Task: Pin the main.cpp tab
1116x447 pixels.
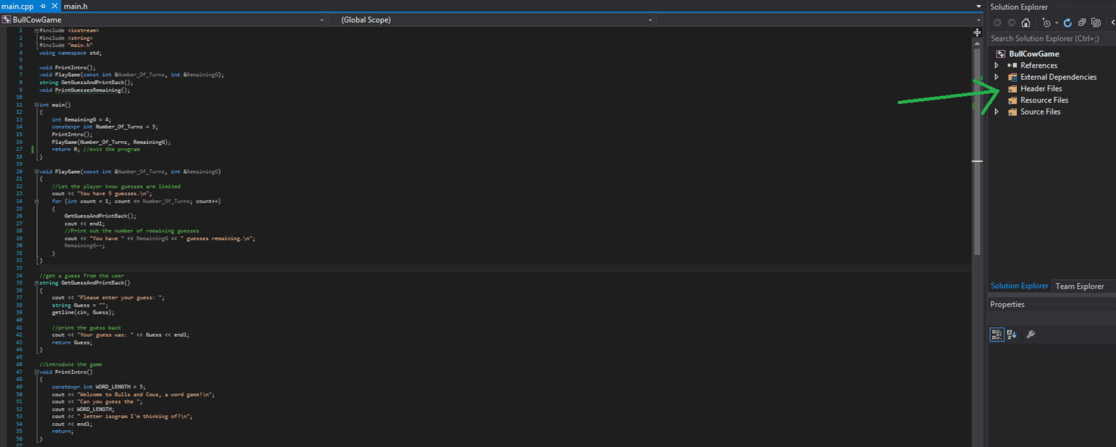Action: point(43,6)
